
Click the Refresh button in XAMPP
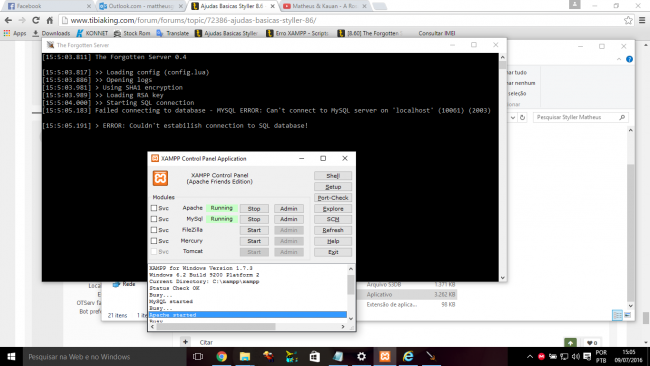(333, 230)
